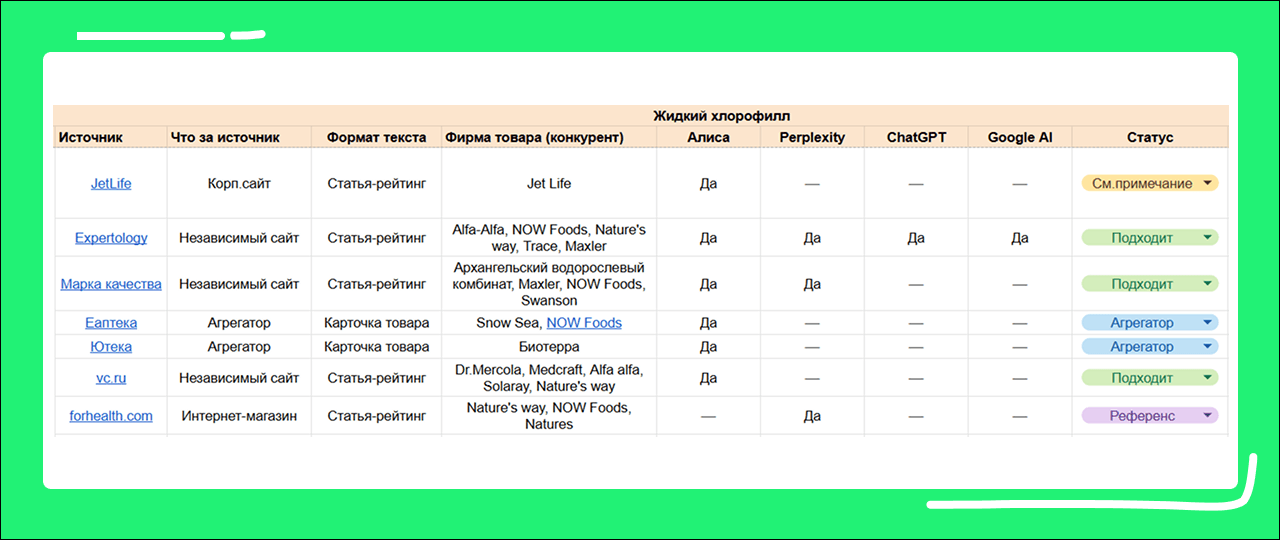Select the ChatGPT column header
The height and width of the screenshot is (540, 1280).
coord(916,138)
